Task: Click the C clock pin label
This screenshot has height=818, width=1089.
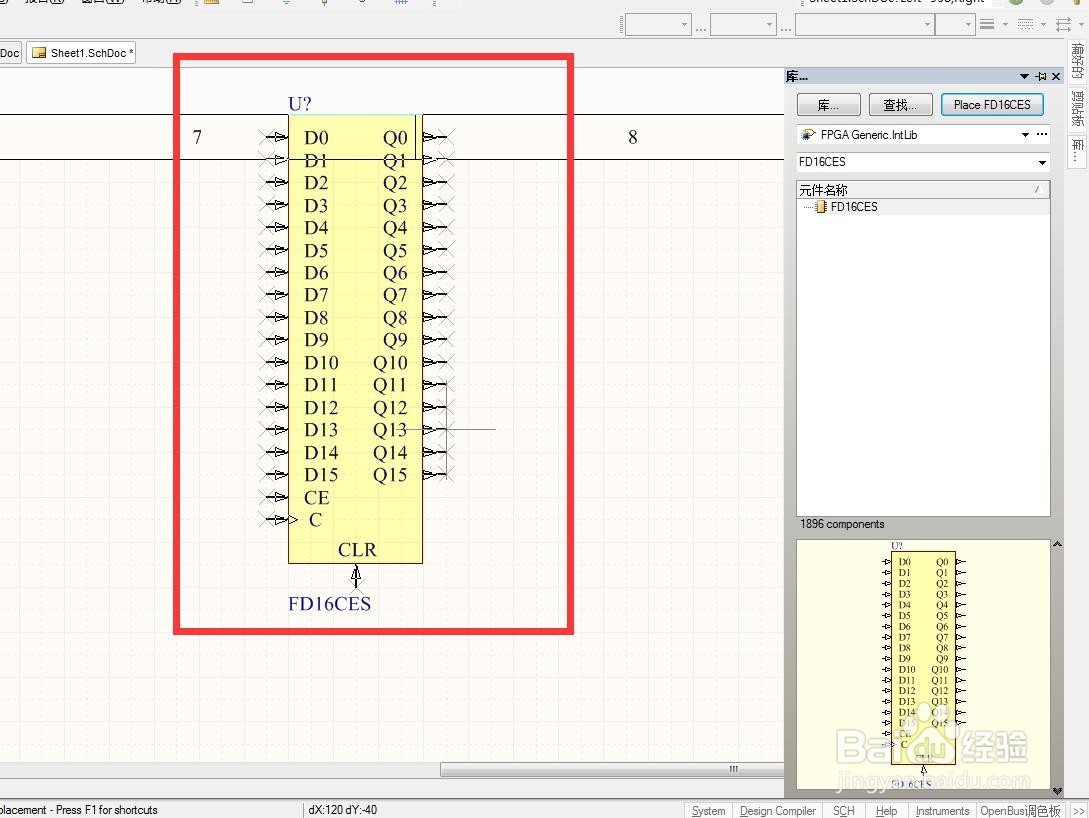Action: coord(315,520)
